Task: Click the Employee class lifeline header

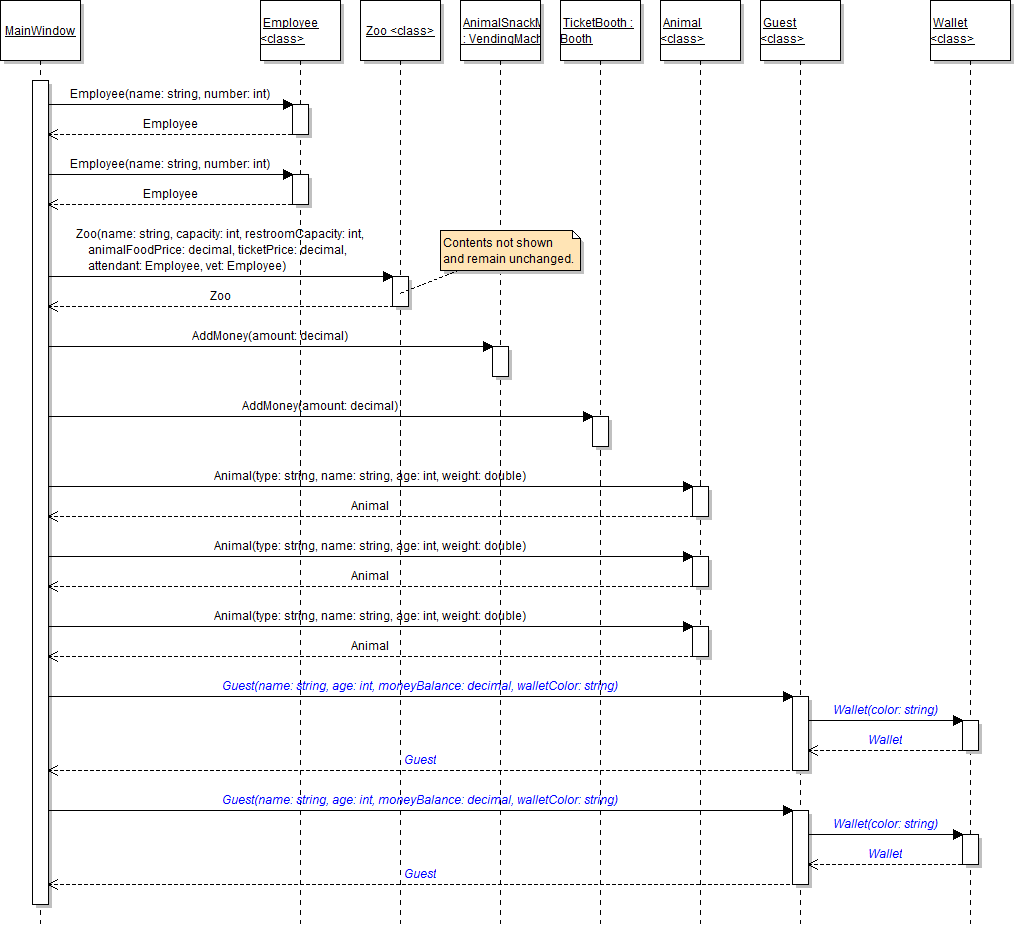Action: 300,31
